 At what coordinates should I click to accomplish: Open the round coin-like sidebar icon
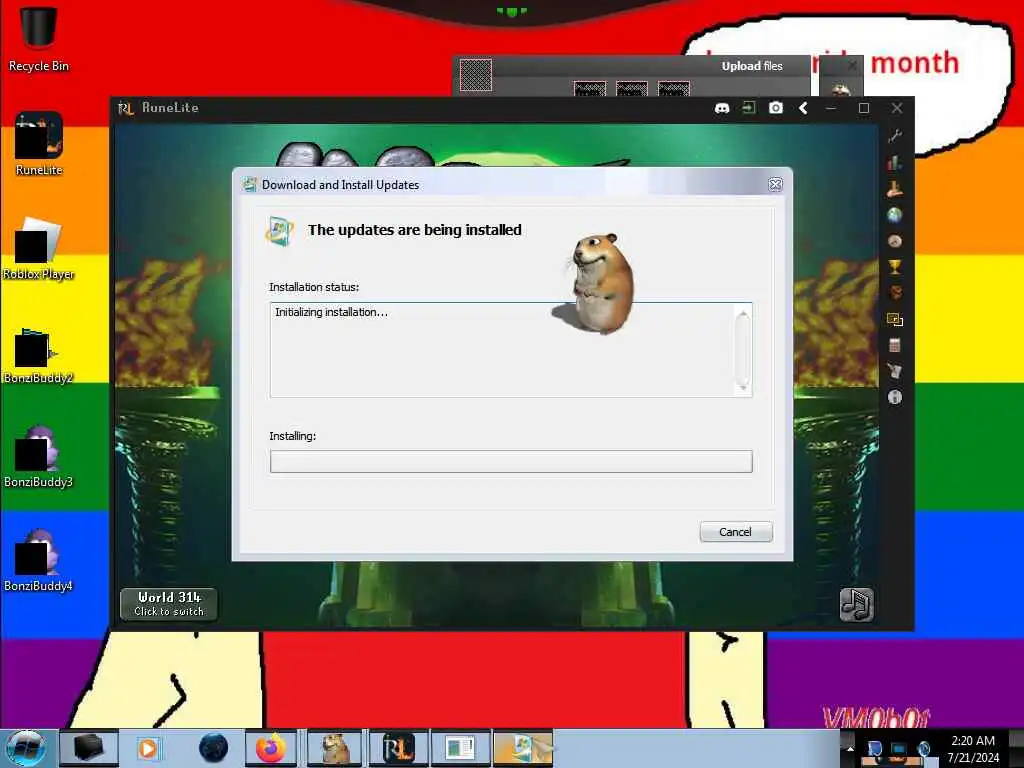(x=895, y=241)
